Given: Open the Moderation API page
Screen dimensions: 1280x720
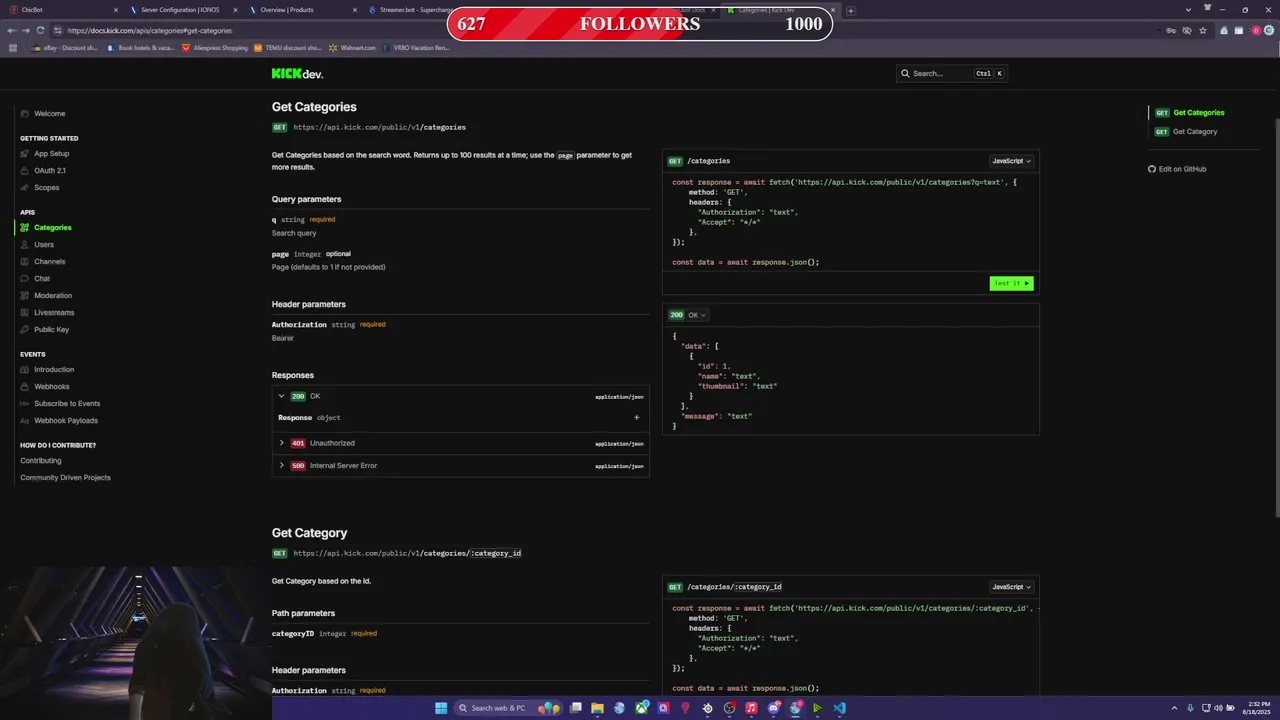Looking at the screenshot, I should tap(52, 296).
